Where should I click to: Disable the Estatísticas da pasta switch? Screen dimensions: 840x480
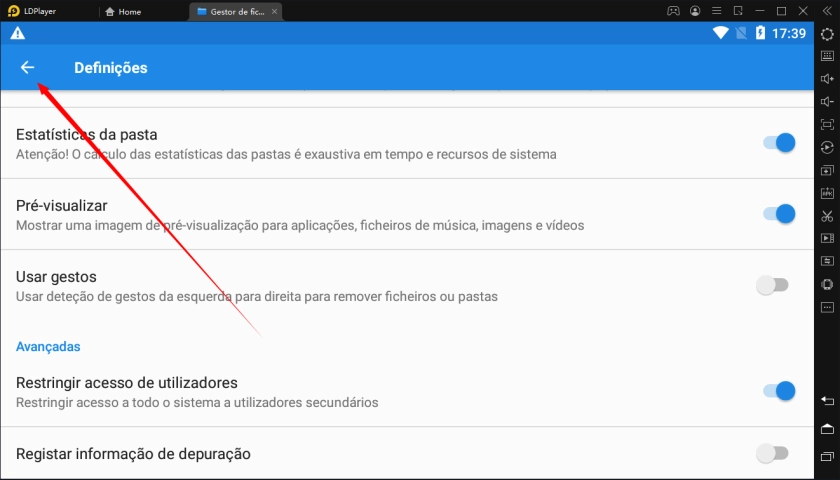pos(779,143)
